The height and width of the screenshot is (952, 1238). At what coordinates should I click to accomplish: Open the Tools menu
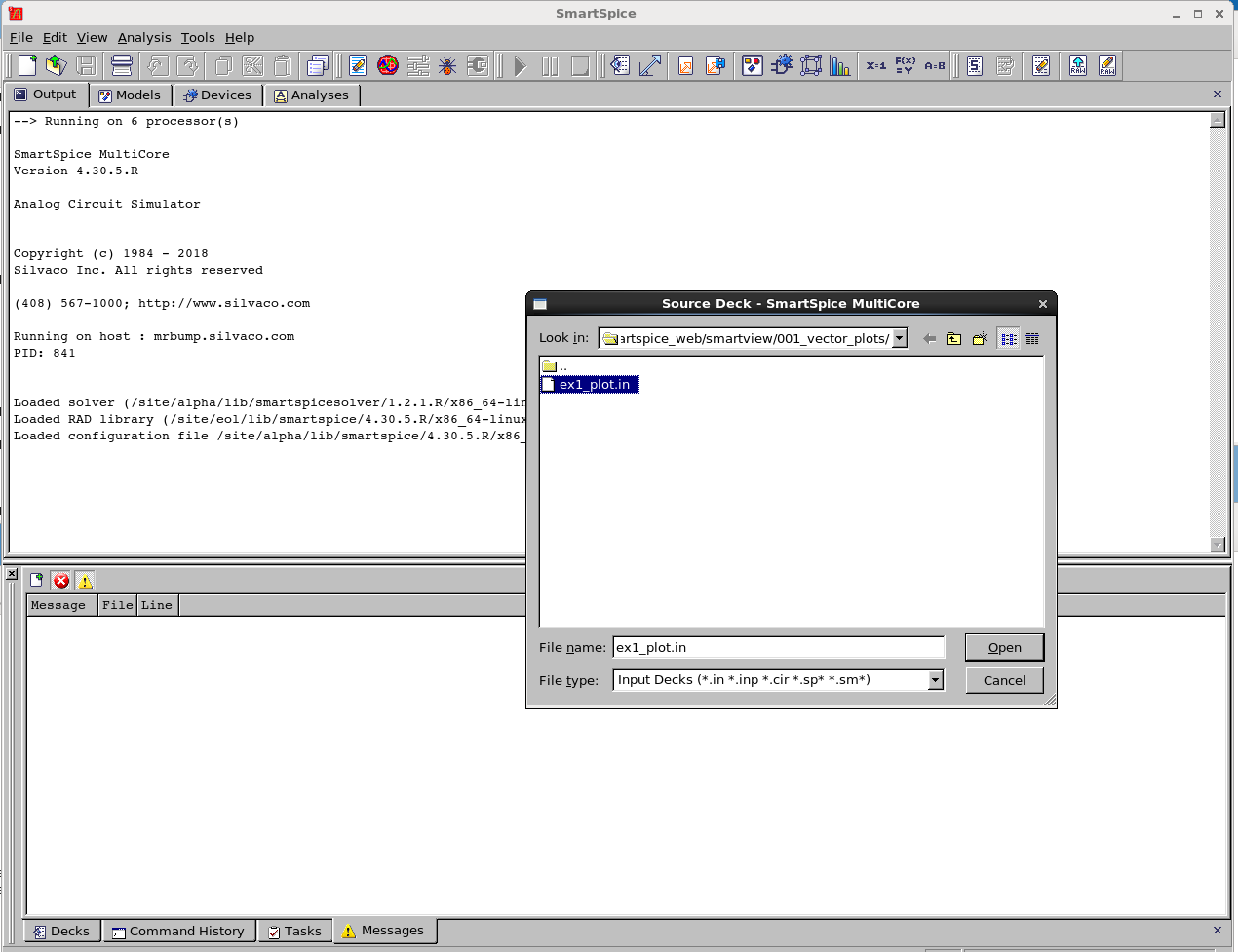(198, 37)
